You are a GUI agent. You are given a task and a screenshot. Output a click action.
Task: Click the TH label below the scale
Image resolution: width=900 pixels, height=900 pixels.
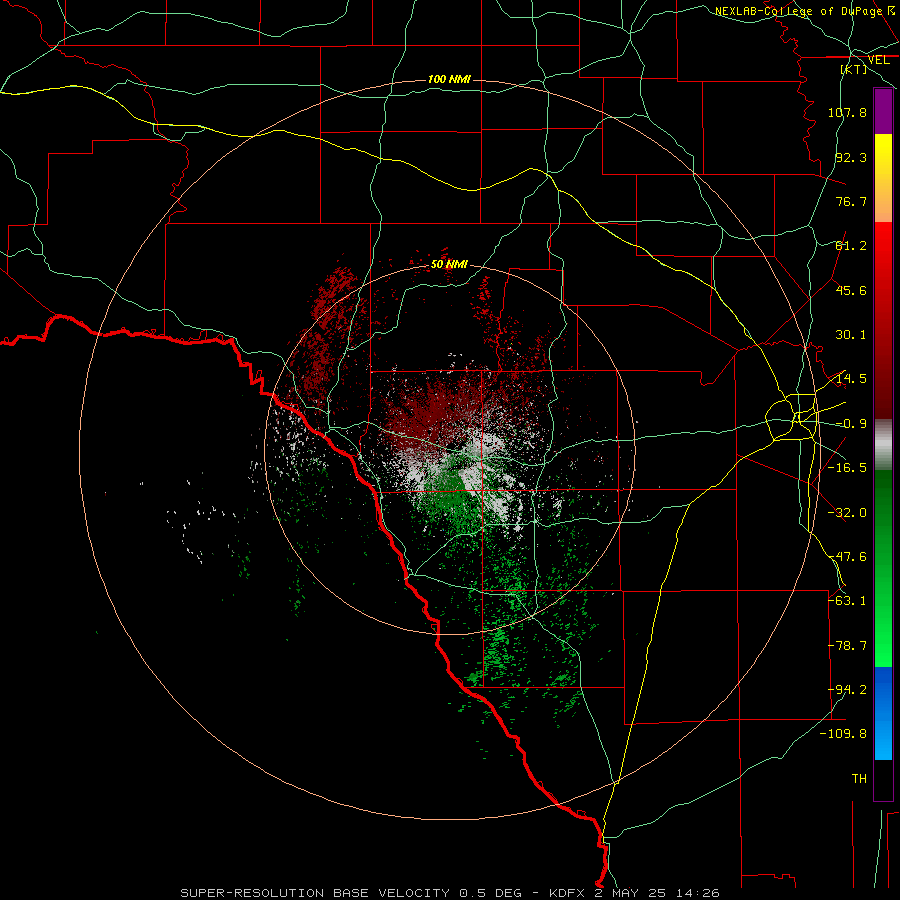click(859, 779)
